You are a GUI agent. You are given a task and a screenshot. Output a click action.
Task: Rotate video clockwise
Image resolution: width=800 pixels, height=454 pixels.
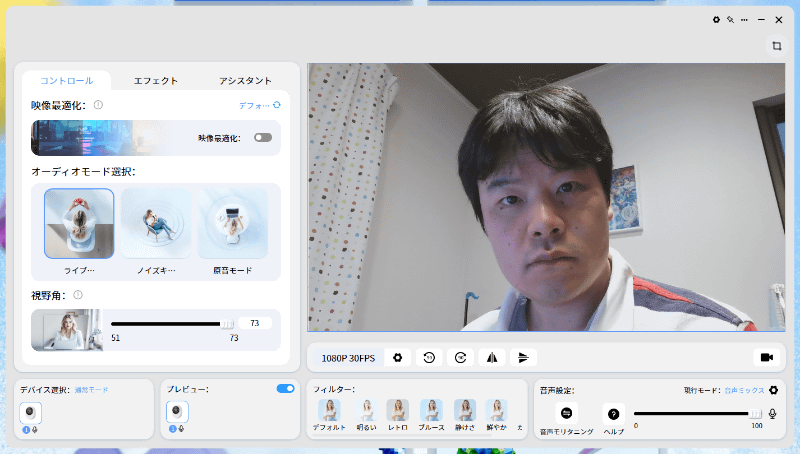point(460,358)
